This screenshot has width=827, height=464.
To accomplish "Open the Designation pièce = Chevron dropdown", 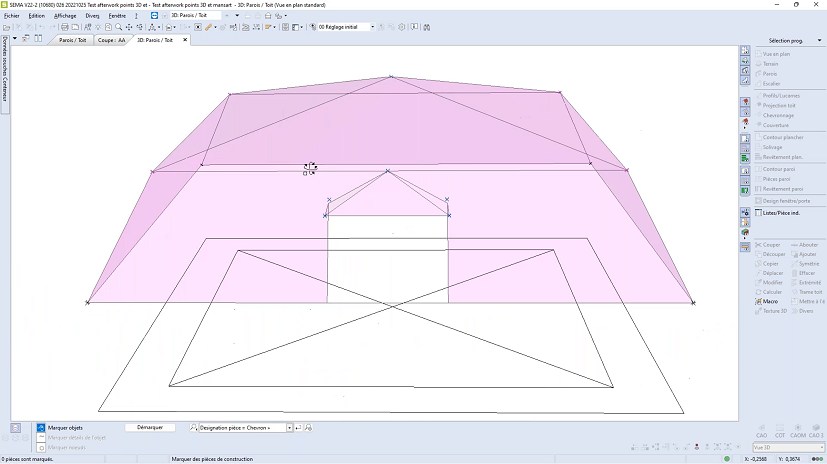I will pyautogui.click(x=289, y=427).
